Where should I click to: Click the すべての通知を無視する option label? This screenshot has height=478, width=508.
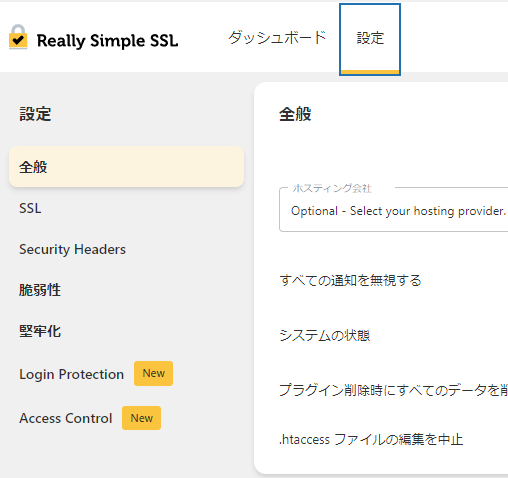tap(350, 280)
